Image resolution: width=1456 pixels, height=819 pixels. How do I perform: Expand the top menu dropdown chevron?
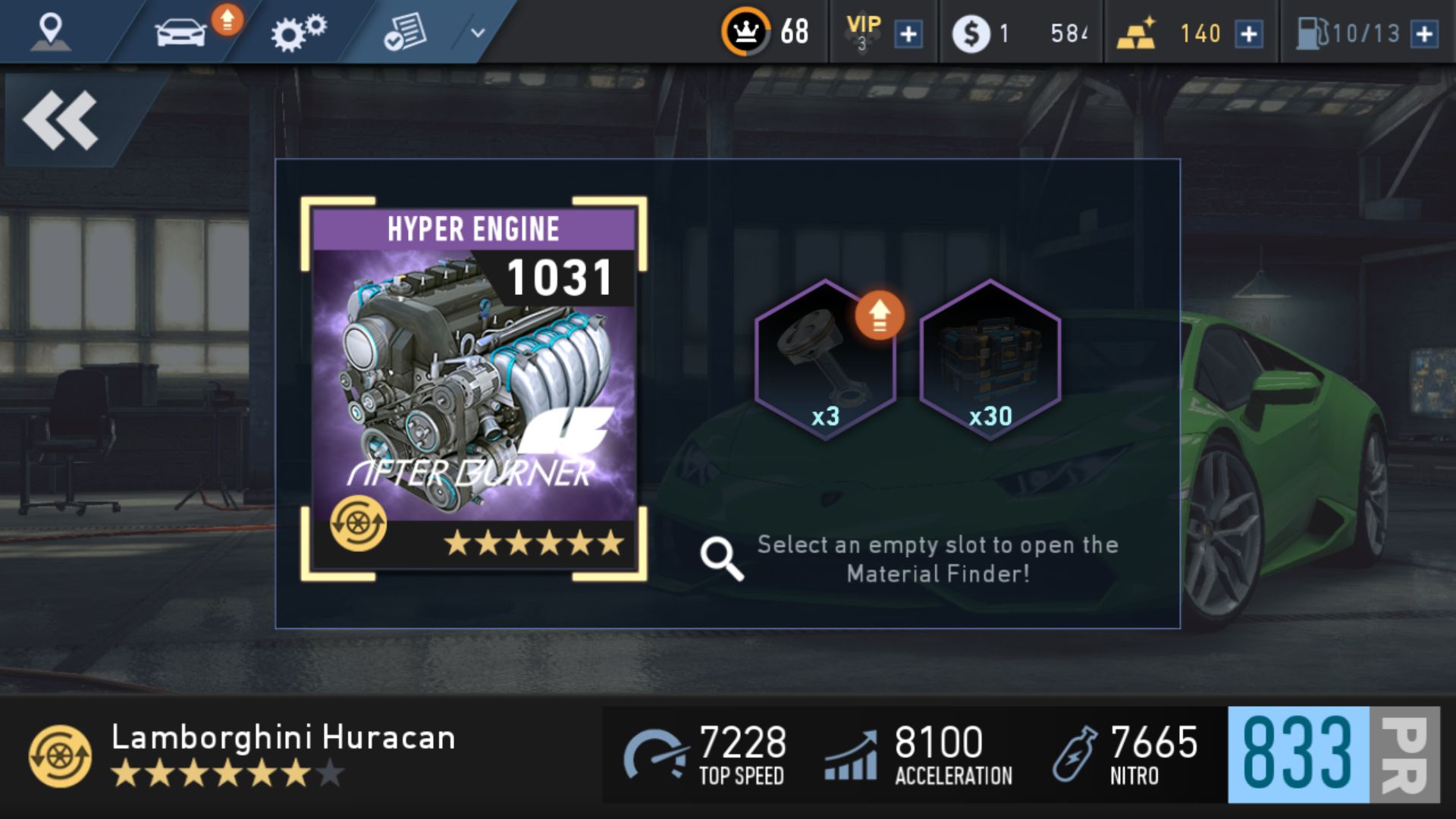click(478, 33)
